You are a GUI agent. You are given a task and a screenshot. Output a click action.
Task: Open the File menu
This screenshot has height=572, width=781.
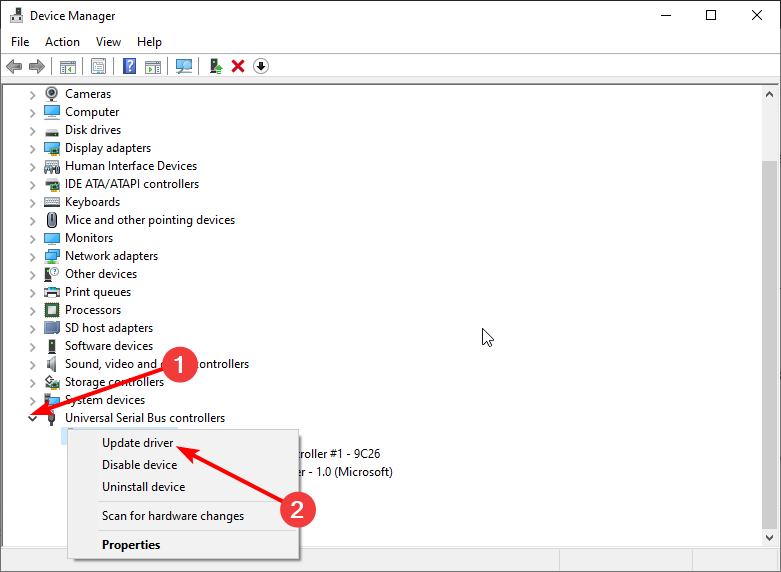tap(20, 42)
